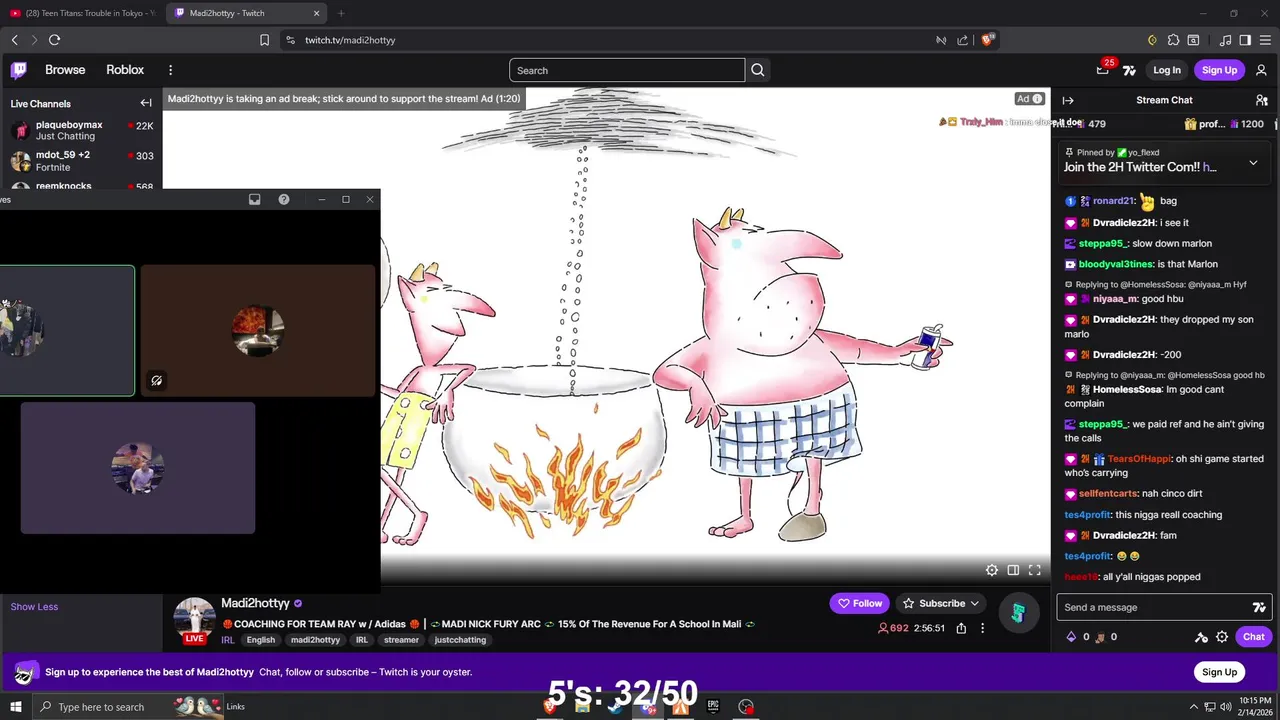Open the more options menu beside Roblox
Screen dimensions: 1280x720
[170, 70]
